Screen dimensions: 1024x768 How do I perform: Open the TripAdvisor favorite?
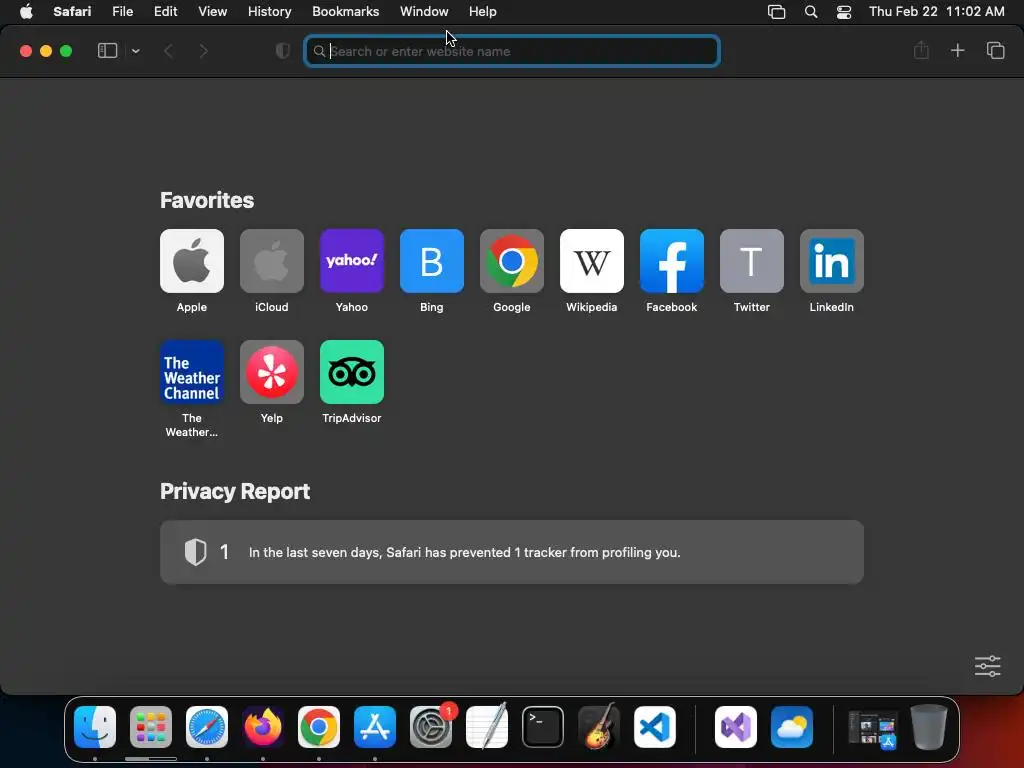tap(351, 372)
